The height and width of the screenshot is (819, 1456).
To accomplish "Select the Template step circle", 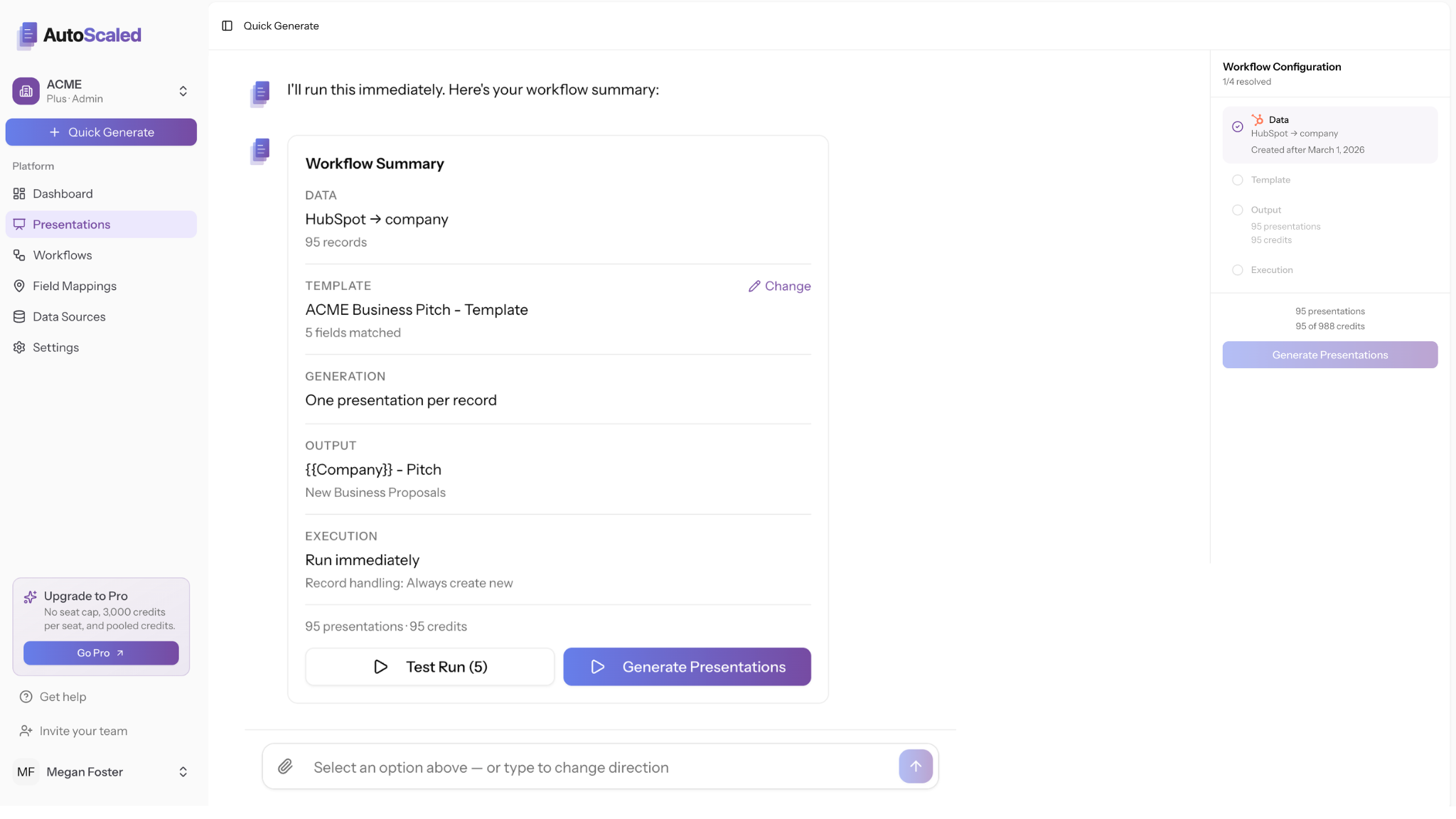I will coord(1238,180).
